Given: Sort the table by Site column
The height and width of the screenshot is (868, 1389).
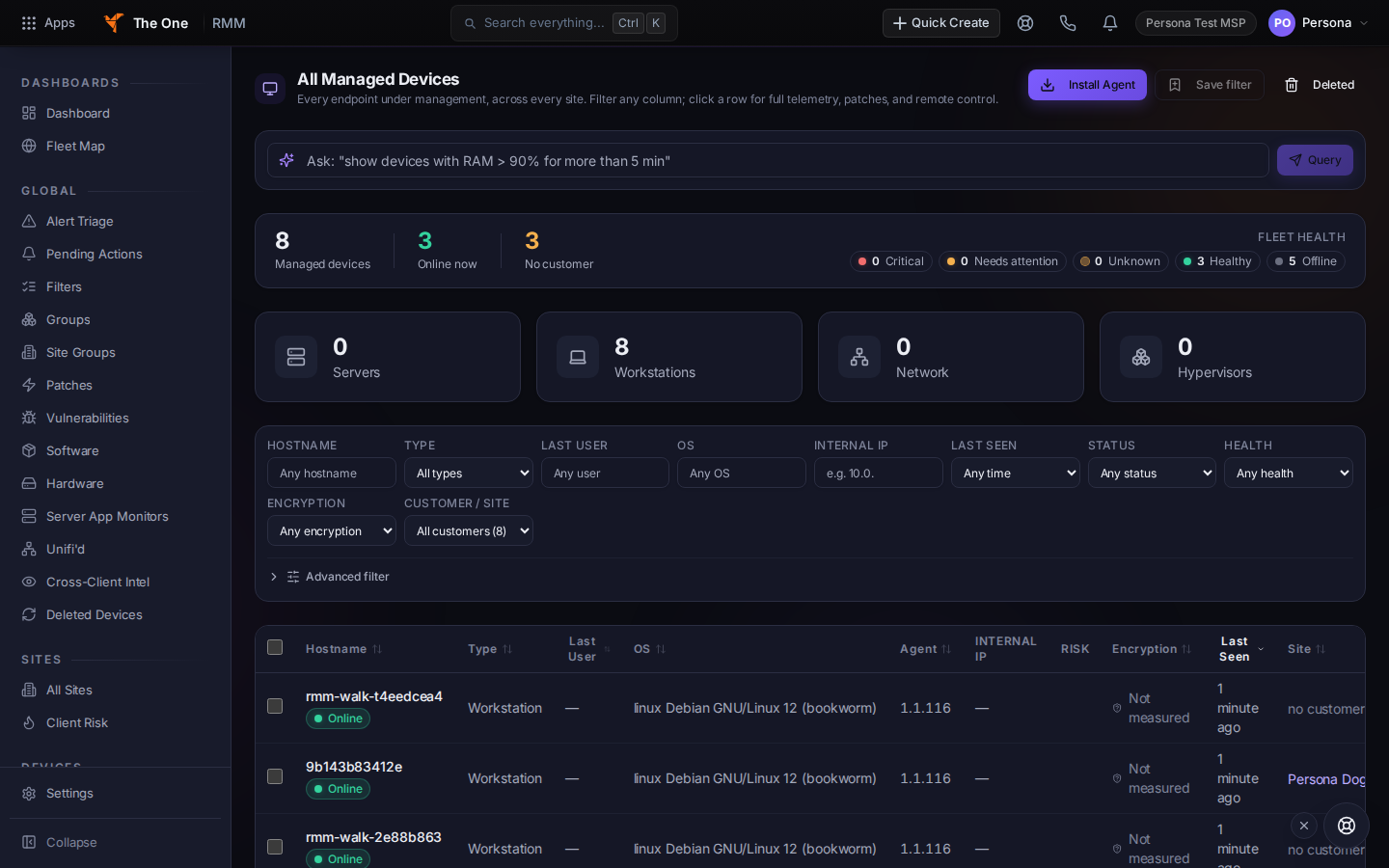Looking at the screenshot, I should point(1307,649).
